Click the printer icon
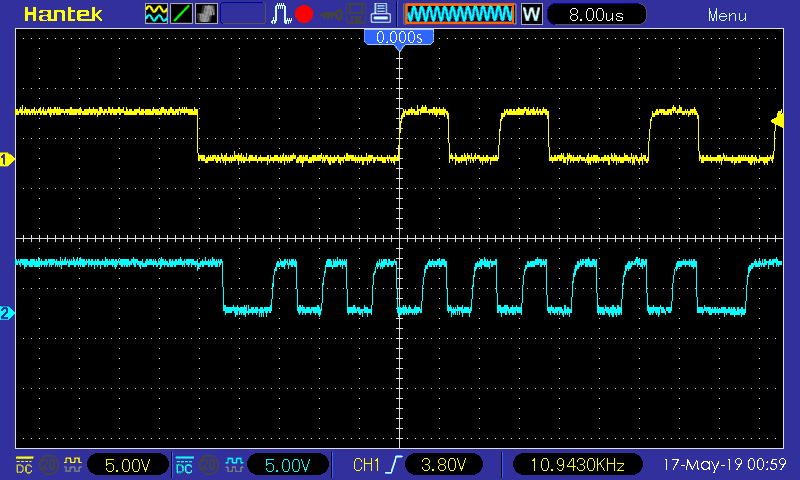 pyautogui.click(x=380, y=14)
